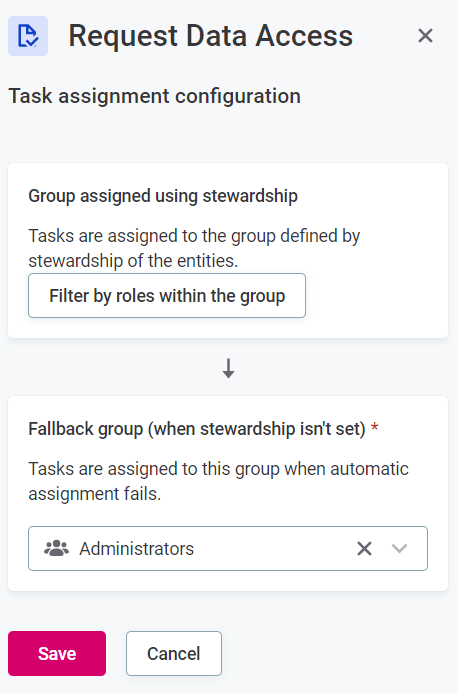Click the people group icon beside Administrators

(57, 548)
